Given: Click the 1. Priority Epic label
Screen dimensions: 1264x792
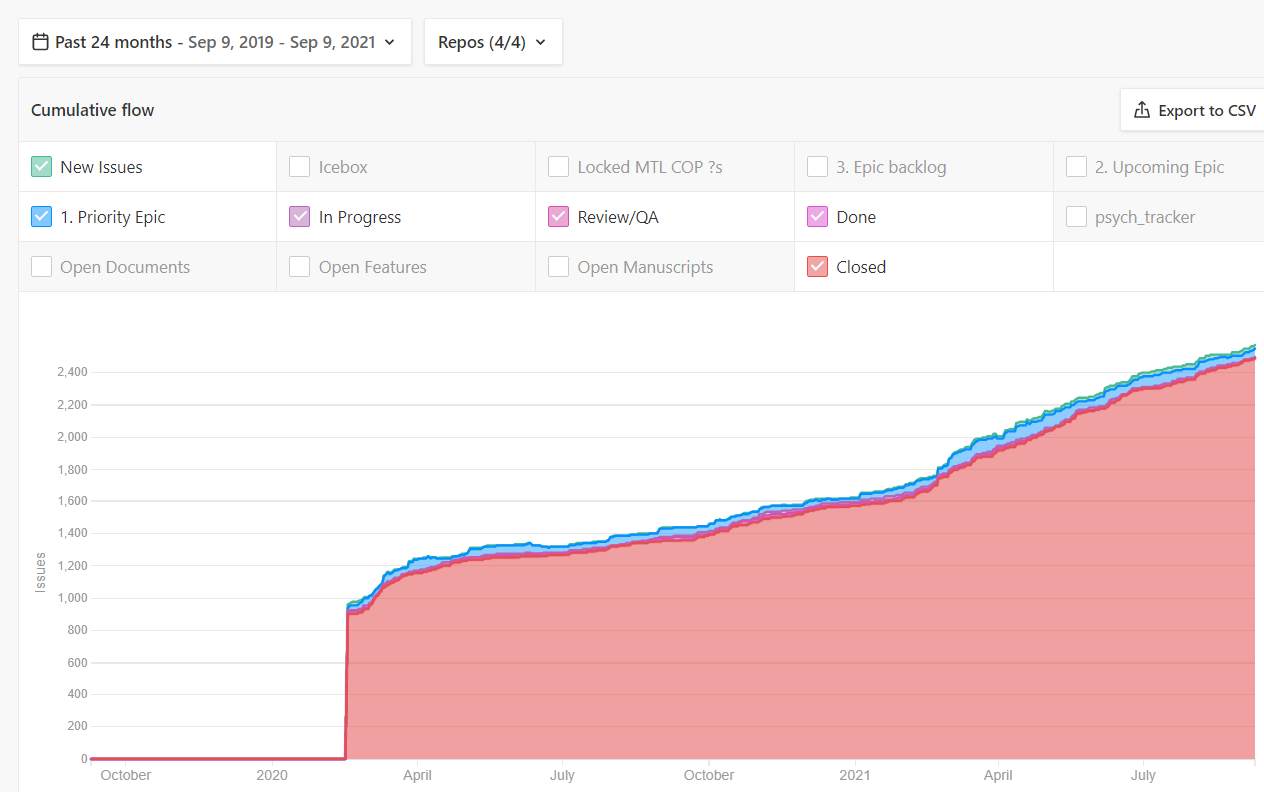Looking at the screenshot, I should point(113,217).
